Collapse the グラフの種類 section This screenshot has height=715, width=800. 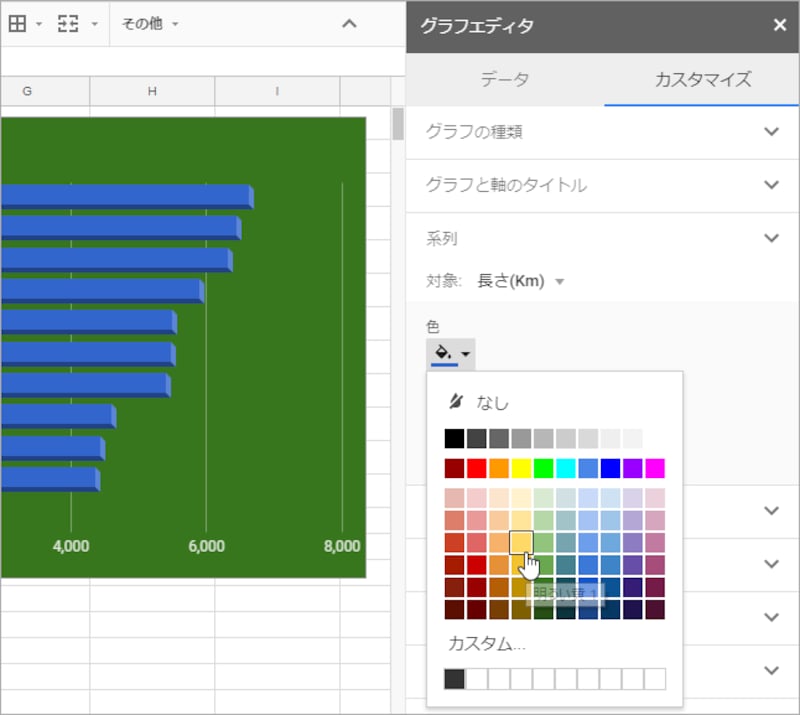[x=770, y=131]
